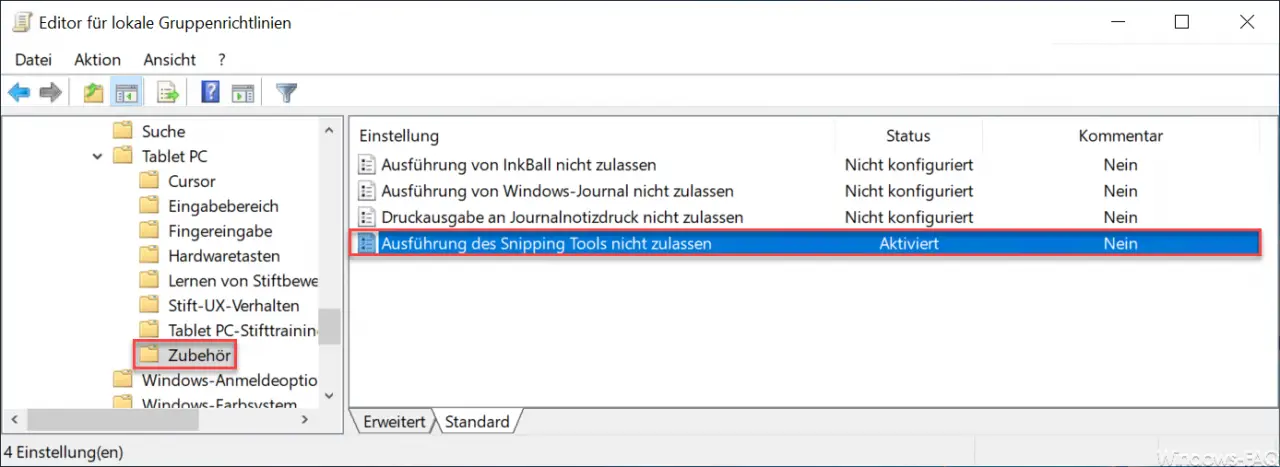The image size is (1280, 467).
Task: Sort by the Kommentar column header
Action: 1120,136
